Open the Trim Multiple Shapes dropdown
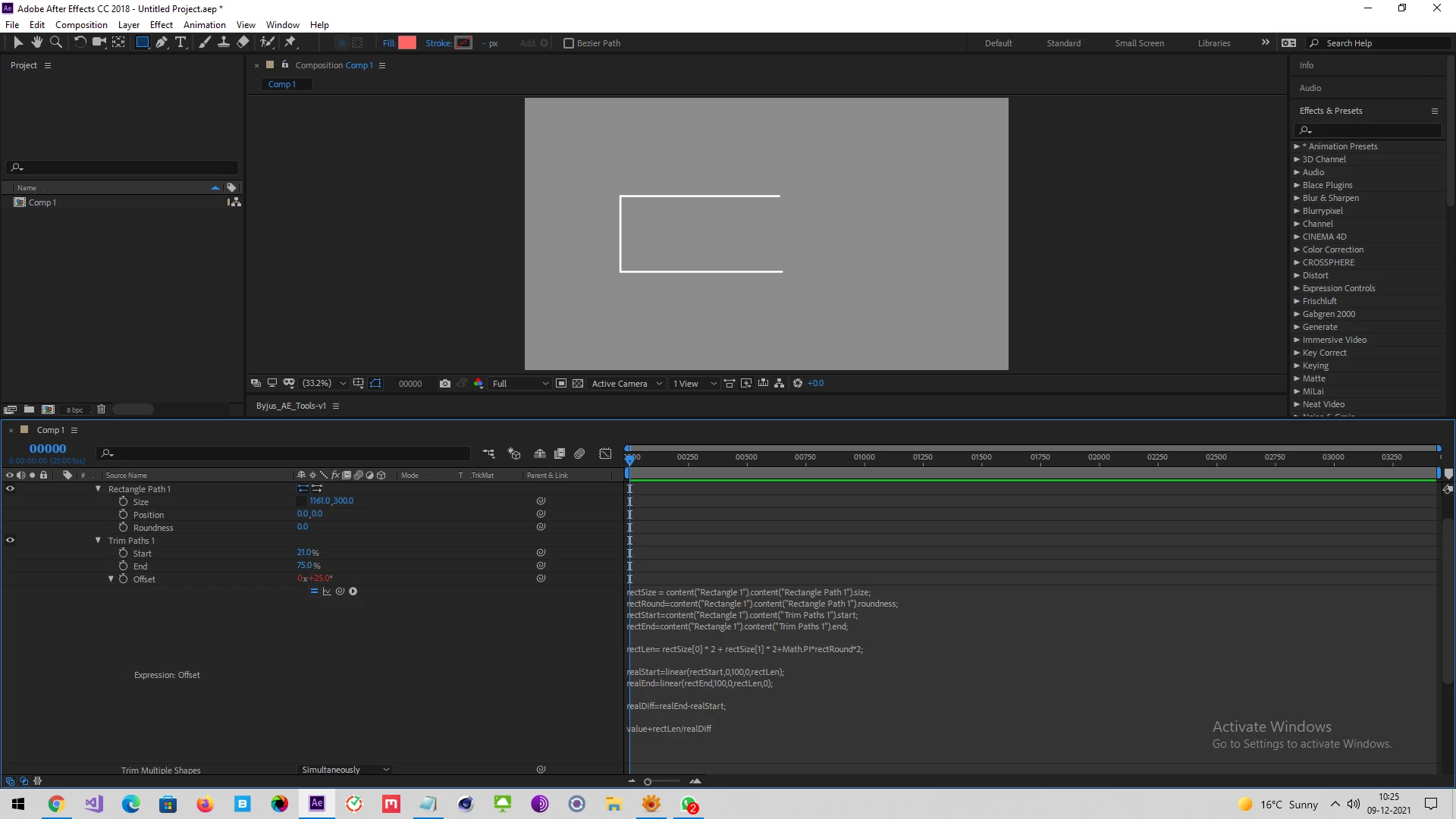The height and width of the screenshot is (819, 1456). tap(345, 770)
